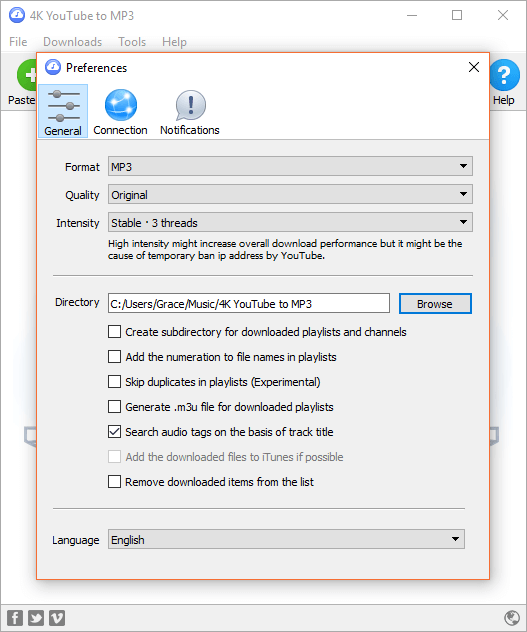Click the blue Help question mark icon
The image size is (527, 632).
504,75
